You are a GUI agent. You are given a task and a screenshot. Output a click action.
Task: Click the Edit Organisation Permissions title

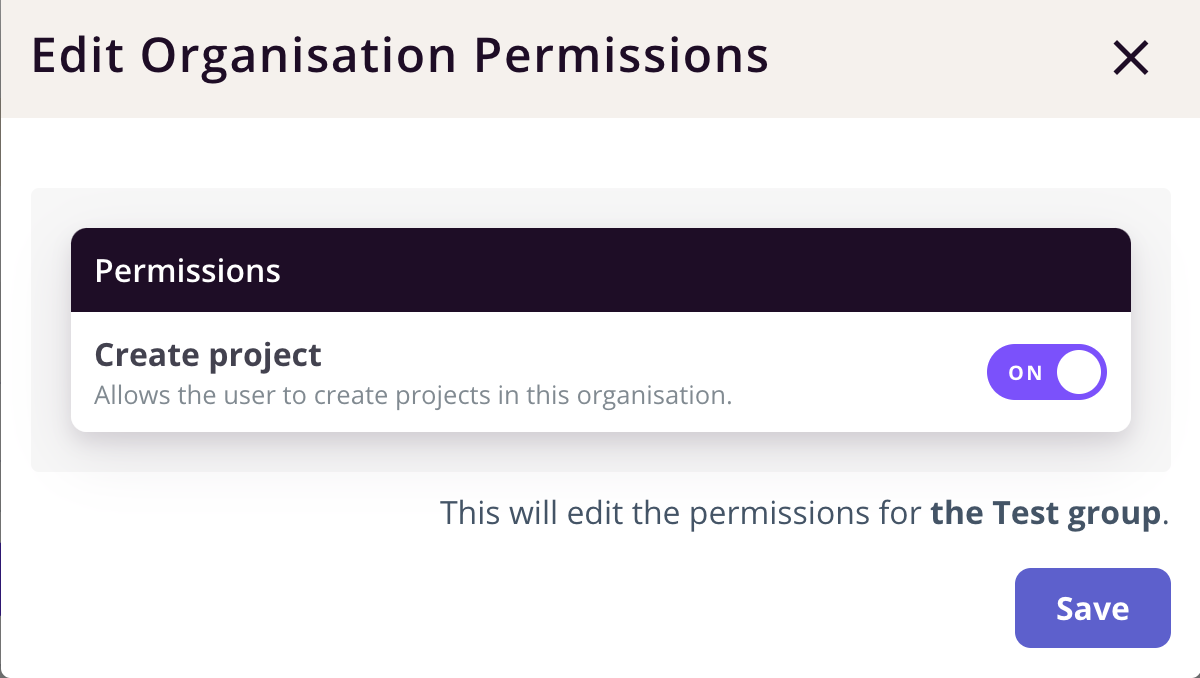point(400,56)
